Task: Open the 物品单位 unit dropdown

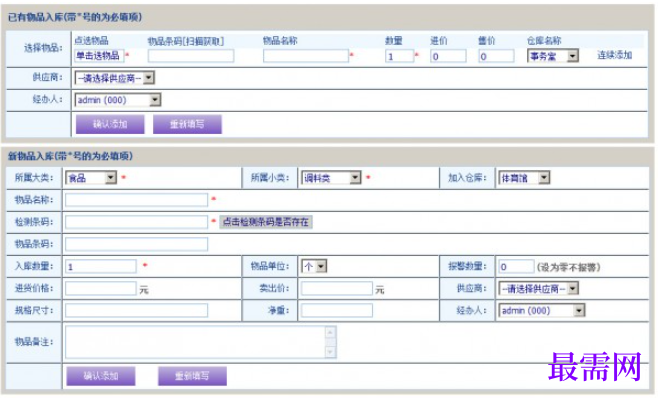Action: pyautogui.click(x=314, y=266)
